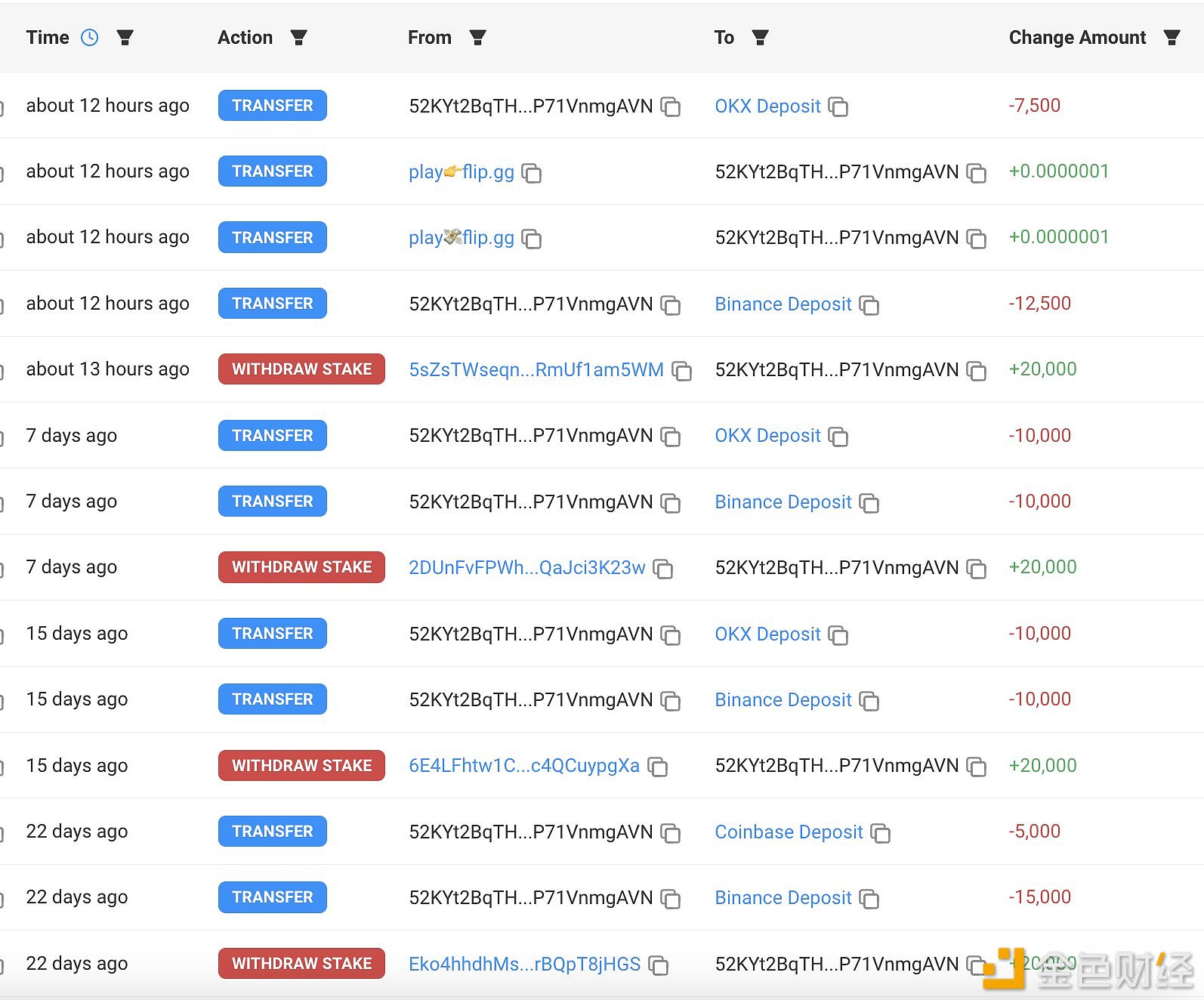Click the Change Amount column header

pos(1077,38)
